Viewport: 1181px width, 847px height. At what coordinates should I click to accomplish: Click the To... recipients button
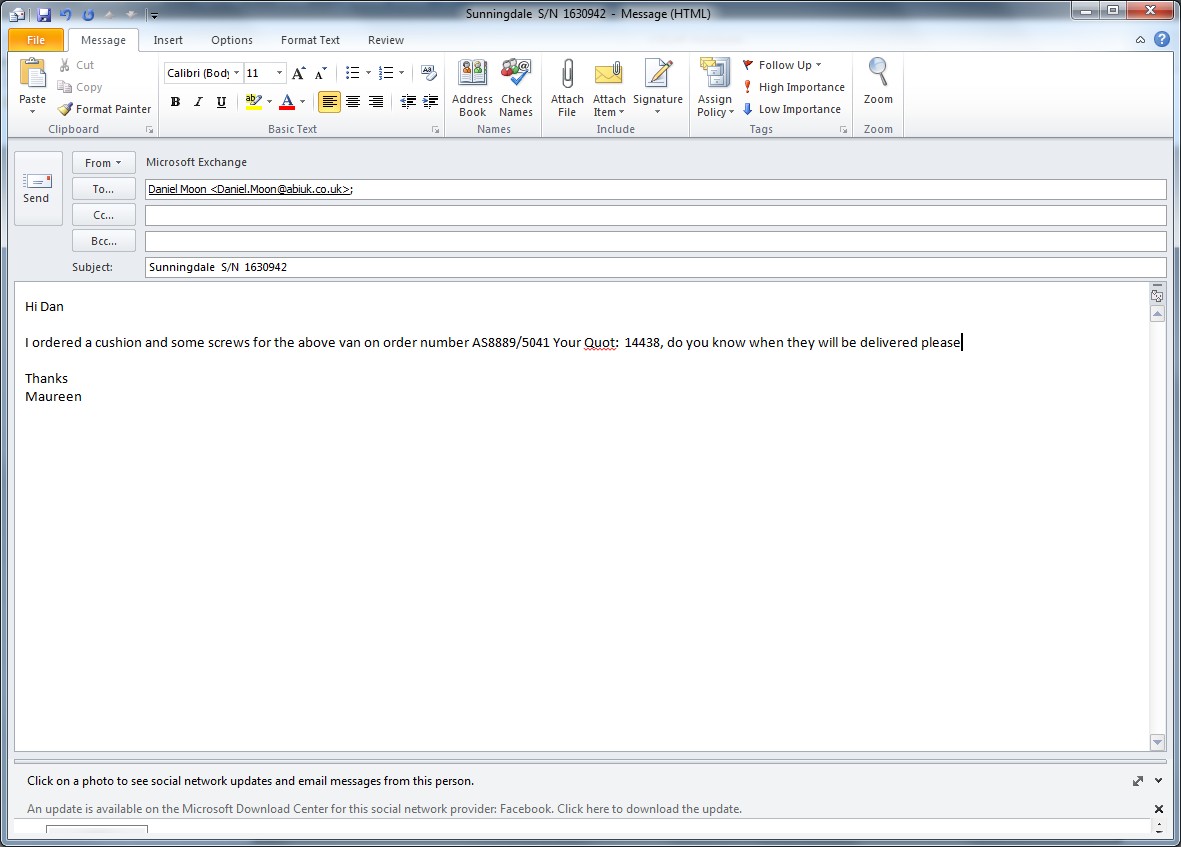104,189
